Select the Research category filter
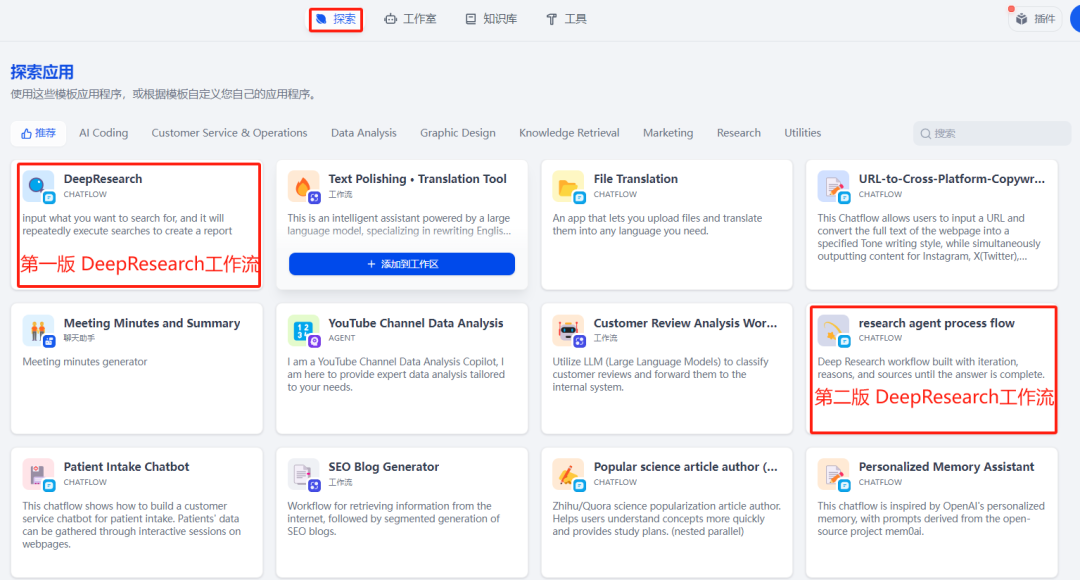 click(738, 132)
